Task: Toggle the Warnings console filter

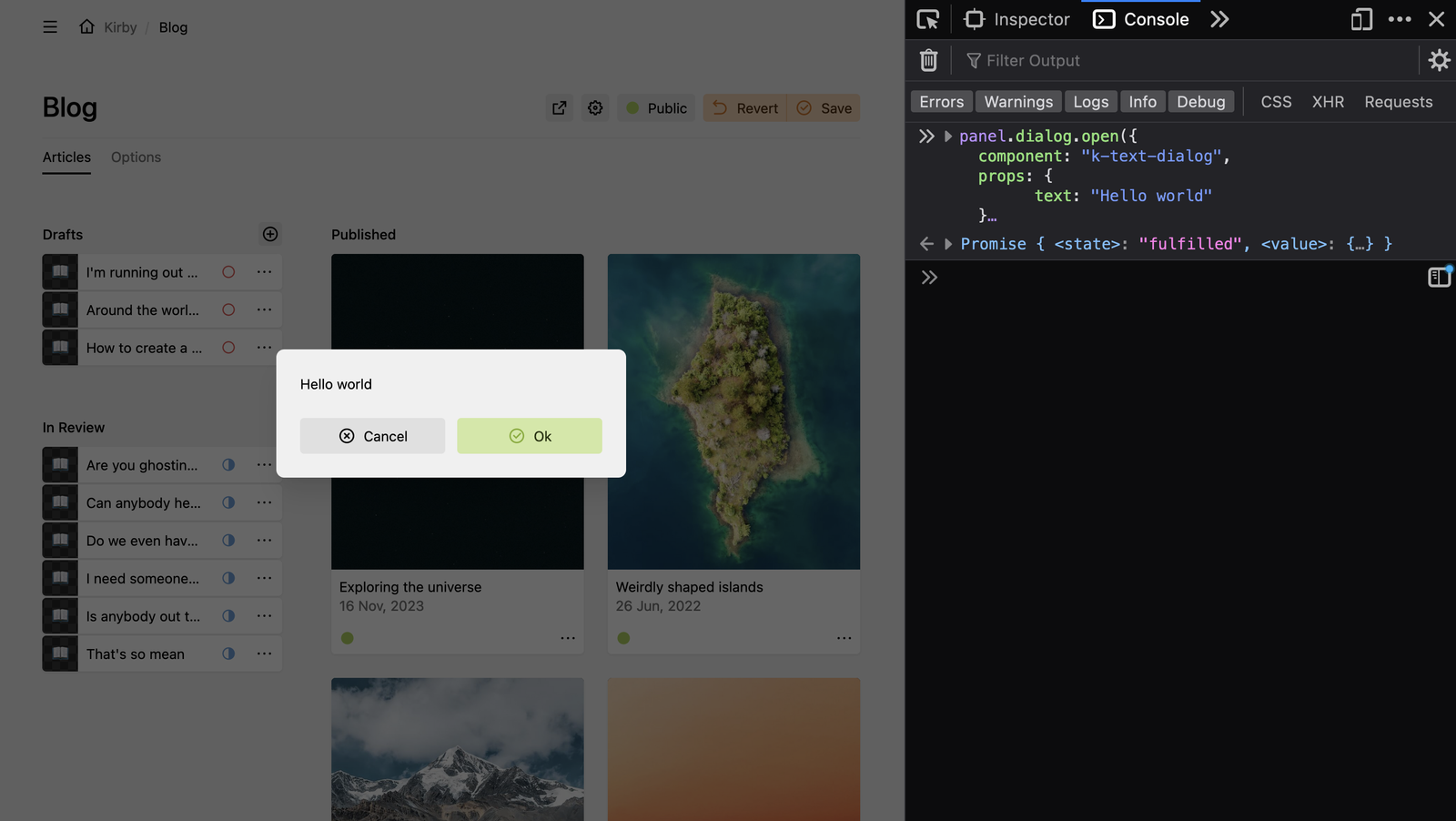Action: (1018, 102)
